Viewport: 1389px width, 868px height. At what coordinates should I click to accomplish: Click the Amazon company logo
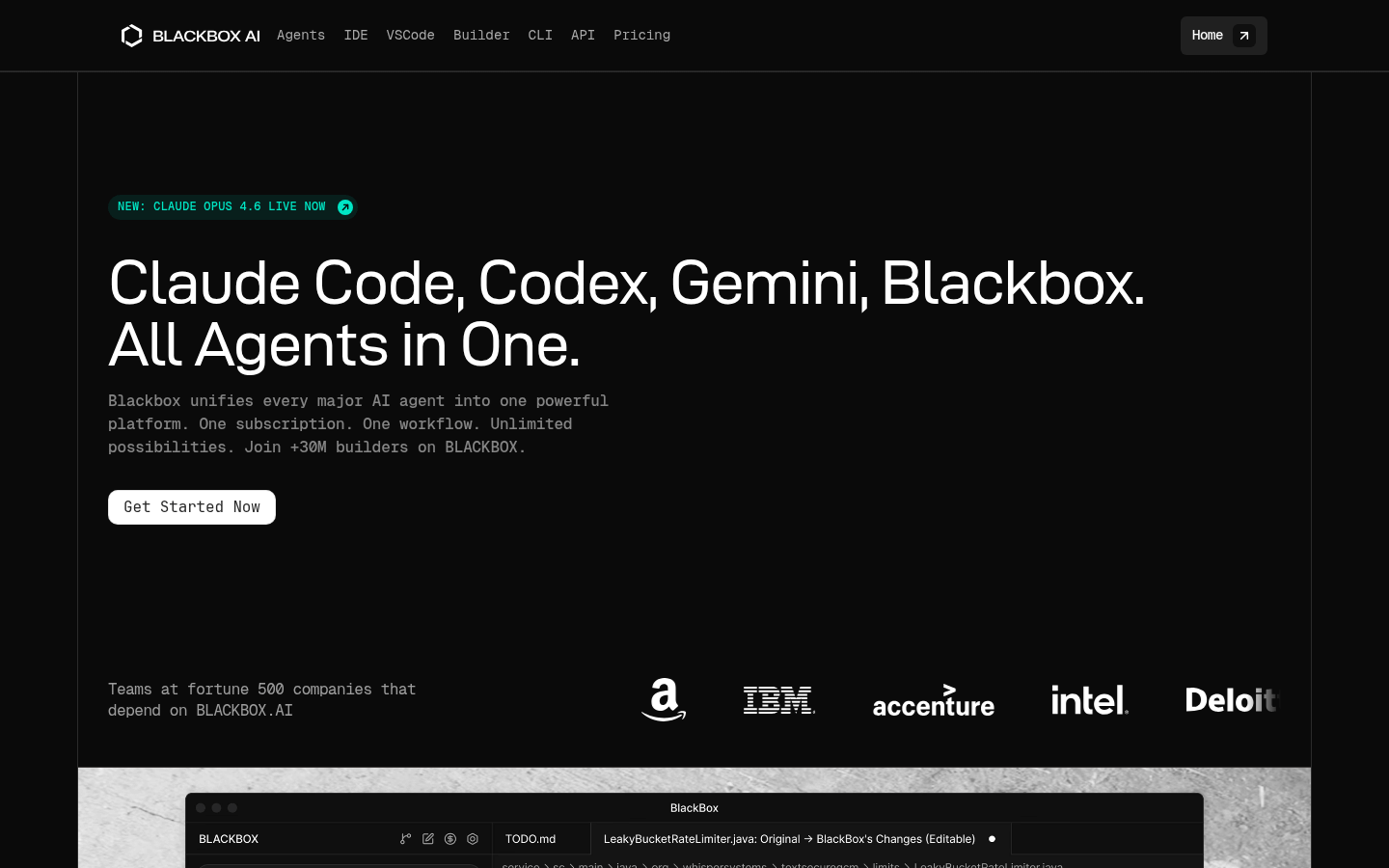pos(664,700)
